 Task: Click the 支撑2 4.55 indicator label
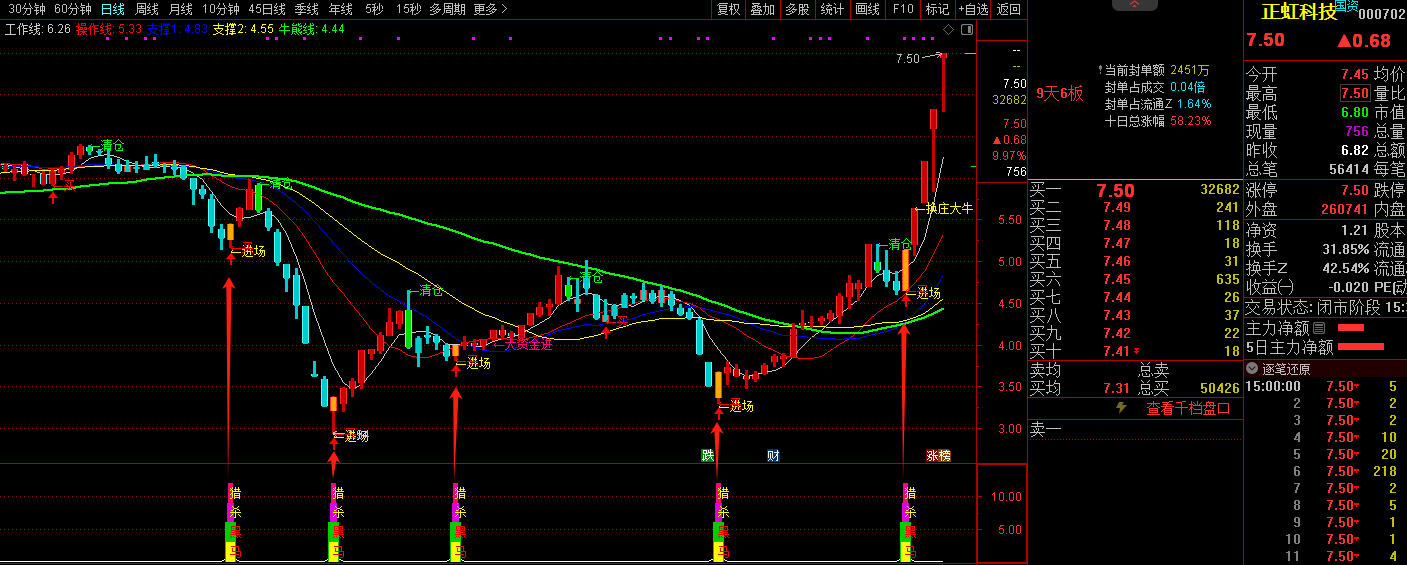pyautogui.click(x=243, y=29)
